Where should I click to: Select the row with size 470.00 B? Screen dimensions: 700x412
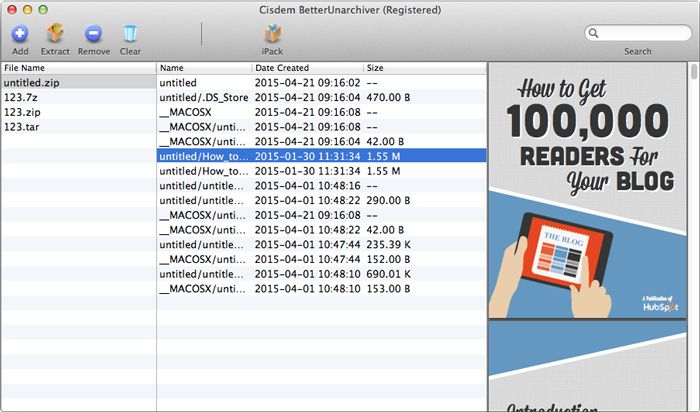coord(321,97)
